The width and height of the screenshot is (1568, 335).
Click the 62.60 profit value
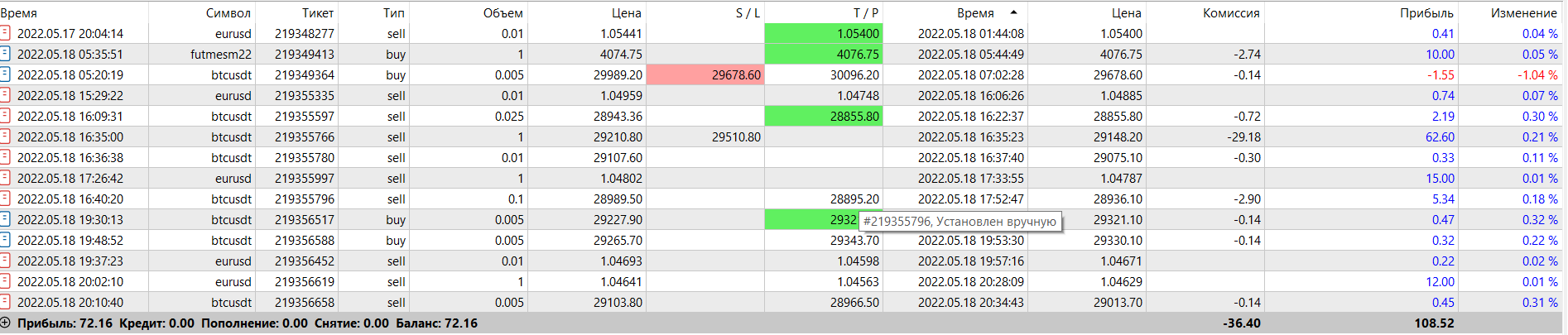pyautogui.click(x=1440, y=136)
